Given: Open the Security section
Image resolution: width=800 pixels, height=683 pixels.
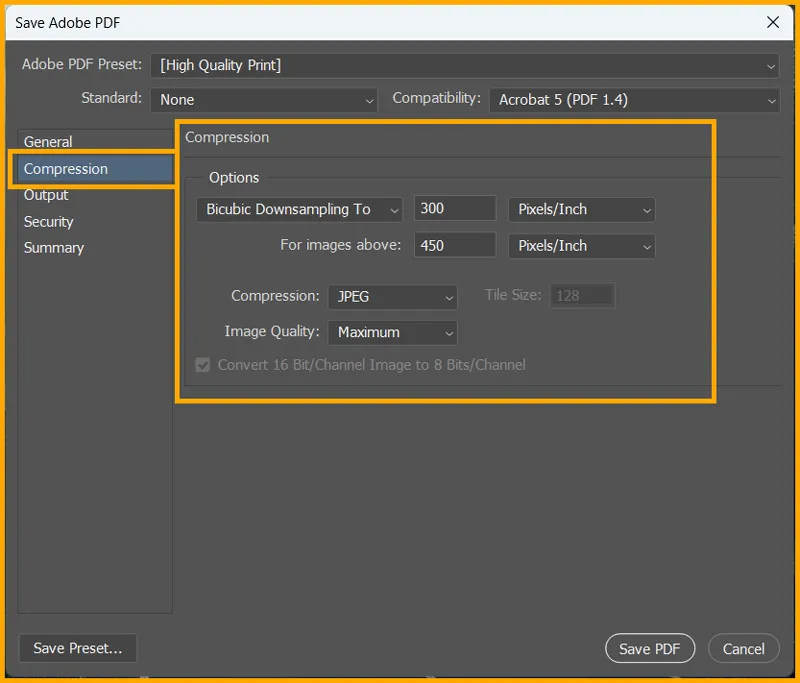Looking at the screenshot, I should pos(48,221).
